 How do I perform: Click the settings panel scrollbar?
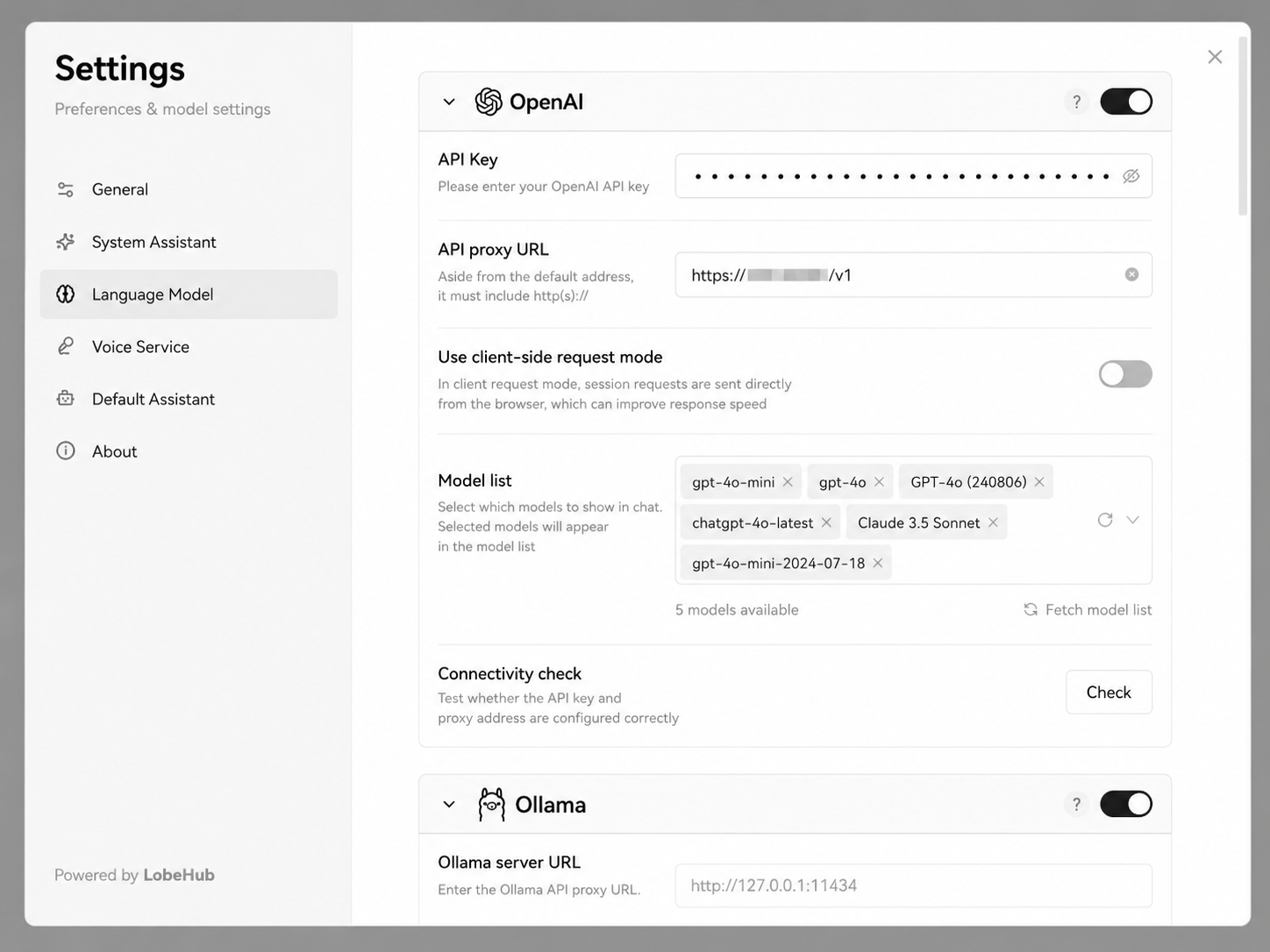[1243, 126]
